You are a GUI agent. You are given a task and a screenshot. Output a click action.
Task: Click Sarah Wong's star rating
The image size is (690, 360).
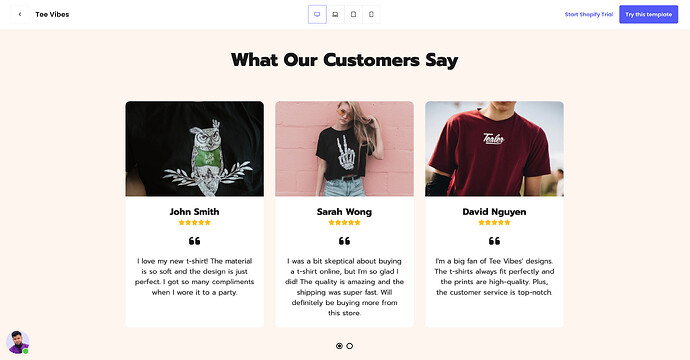tap(345, 223)
